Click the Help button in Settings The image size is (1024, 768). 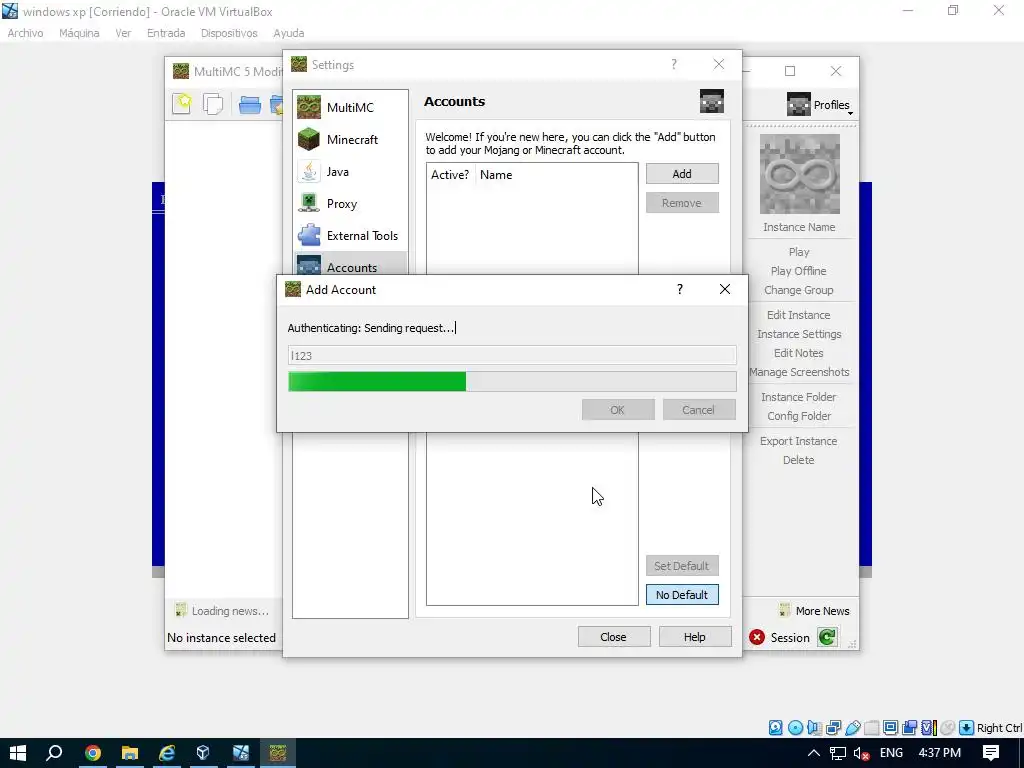pos(695,637)
